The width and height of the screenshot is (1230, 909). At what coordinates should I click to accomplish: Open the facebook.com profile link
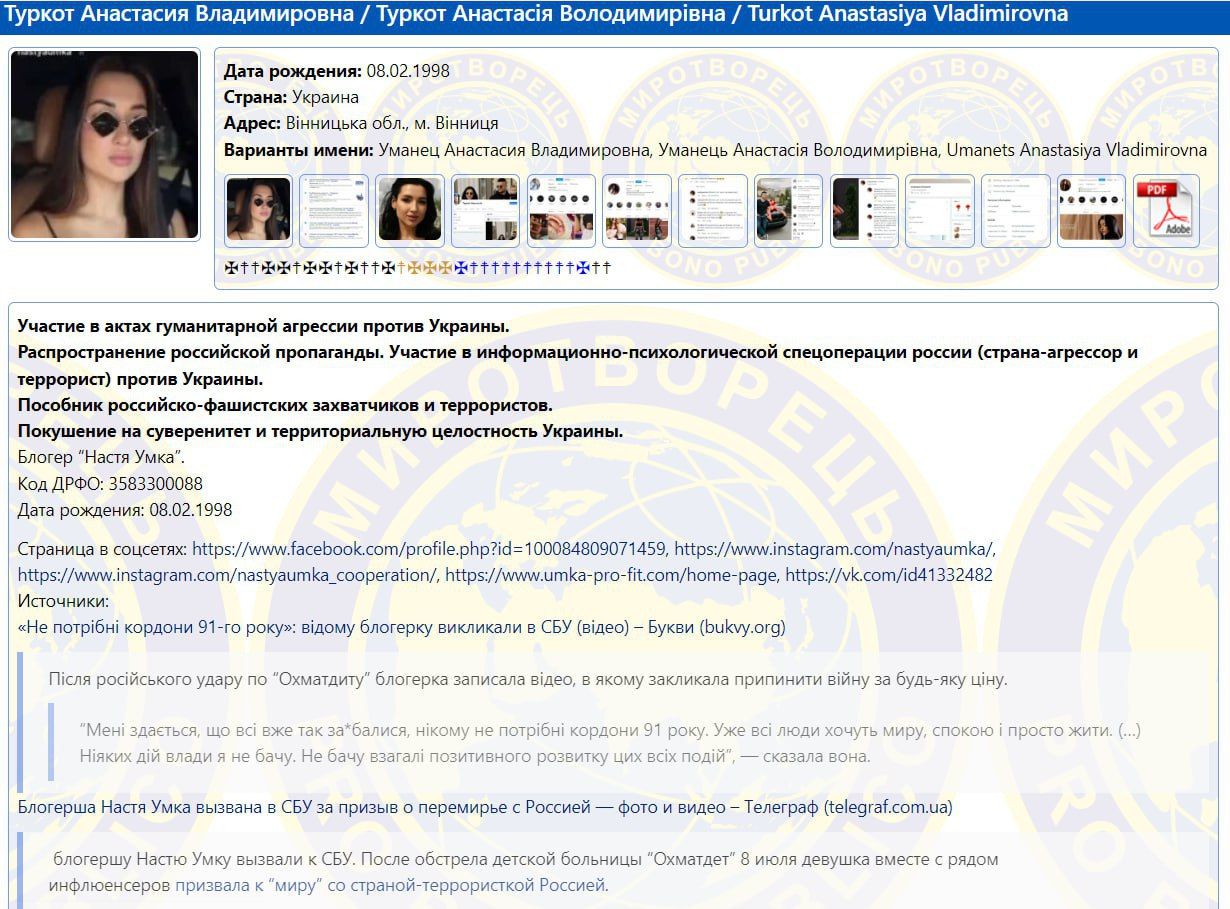tap(428, 549)
